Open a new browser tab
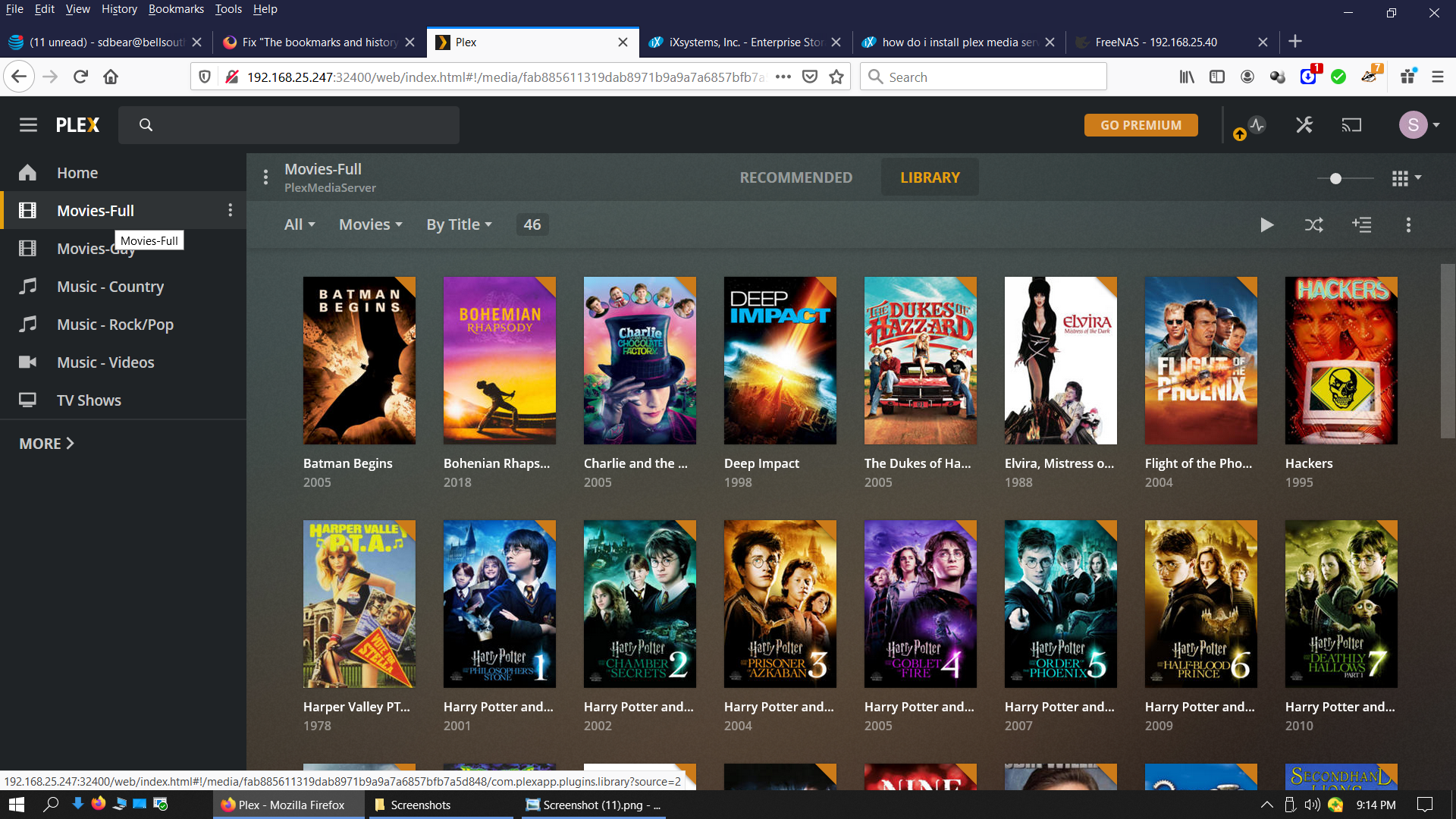 [x=1295, y=42]
